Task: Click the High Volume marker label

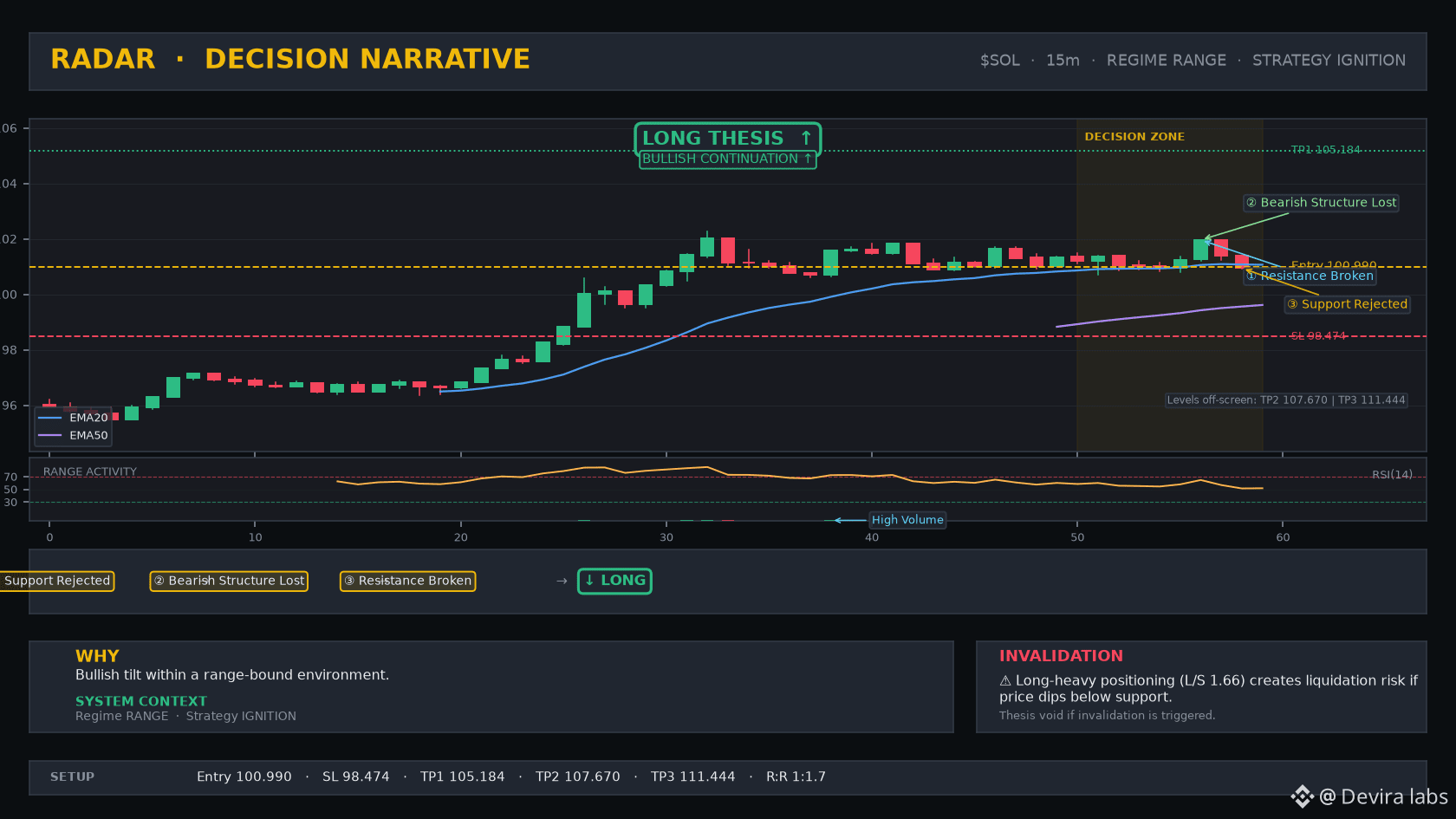Action: click(x=907, y=520)
